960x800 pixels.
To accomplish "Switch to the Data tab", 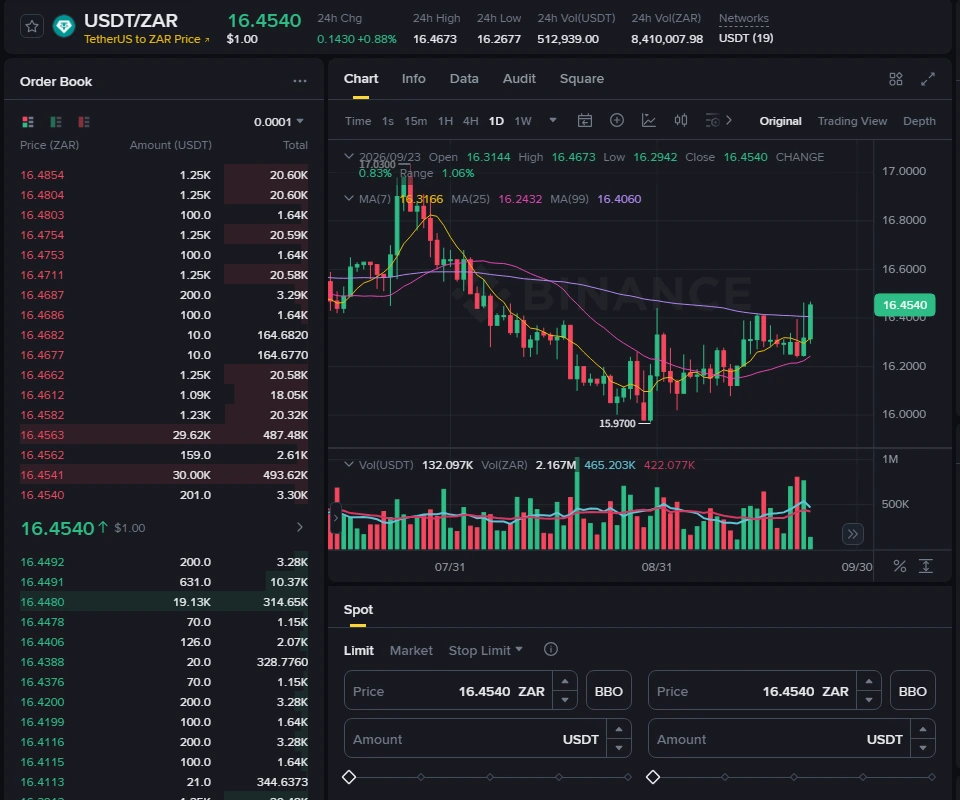I will point(464,78).
